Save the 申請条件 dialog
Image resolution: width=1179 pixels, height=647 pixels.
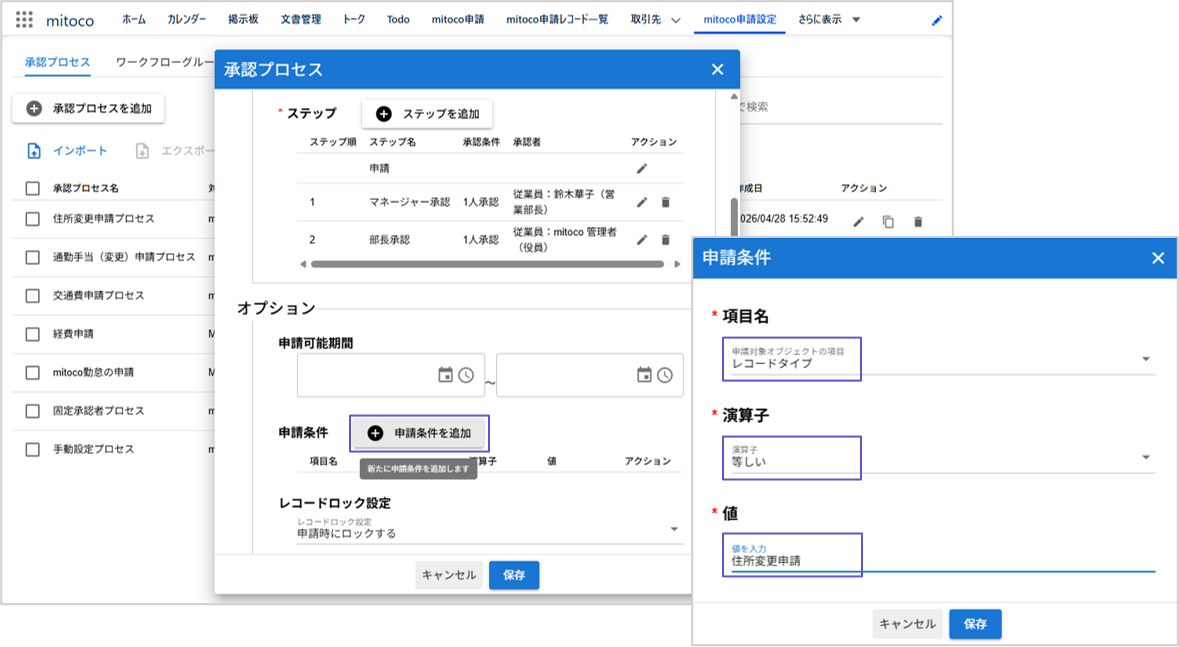click(x=975, y=624)
